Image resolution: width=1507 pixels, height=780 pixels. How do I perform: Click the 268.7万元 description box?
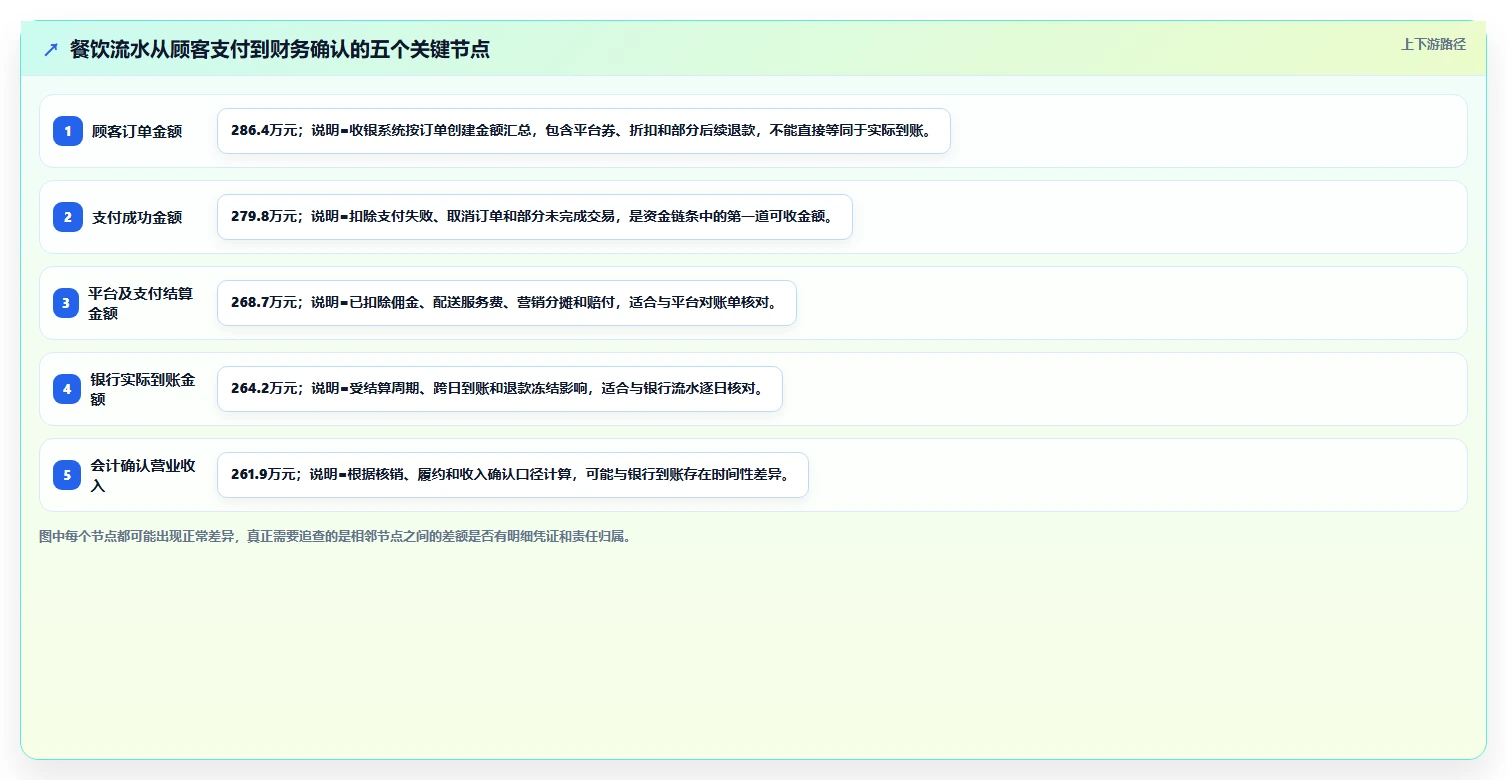506,303
